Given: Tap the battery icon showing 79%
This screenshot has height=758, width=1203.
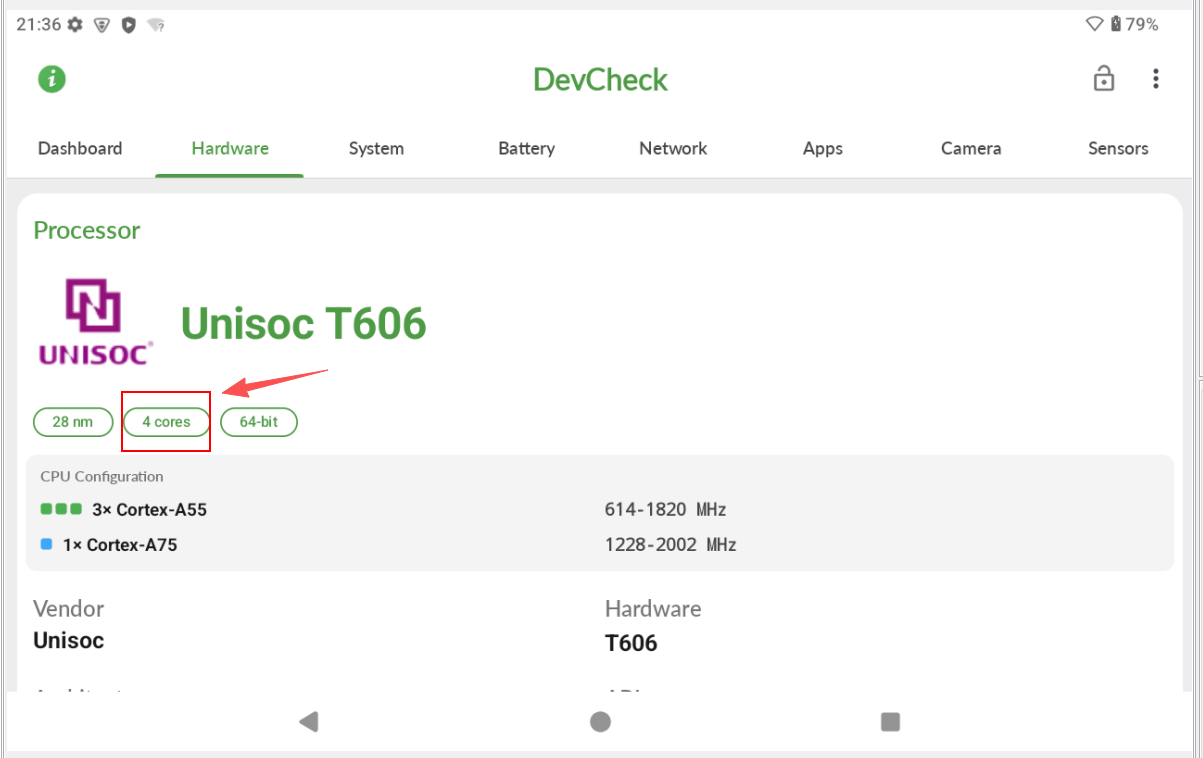Looking at the screenshot, I should pyautogui.click(x=1115, y=24).
